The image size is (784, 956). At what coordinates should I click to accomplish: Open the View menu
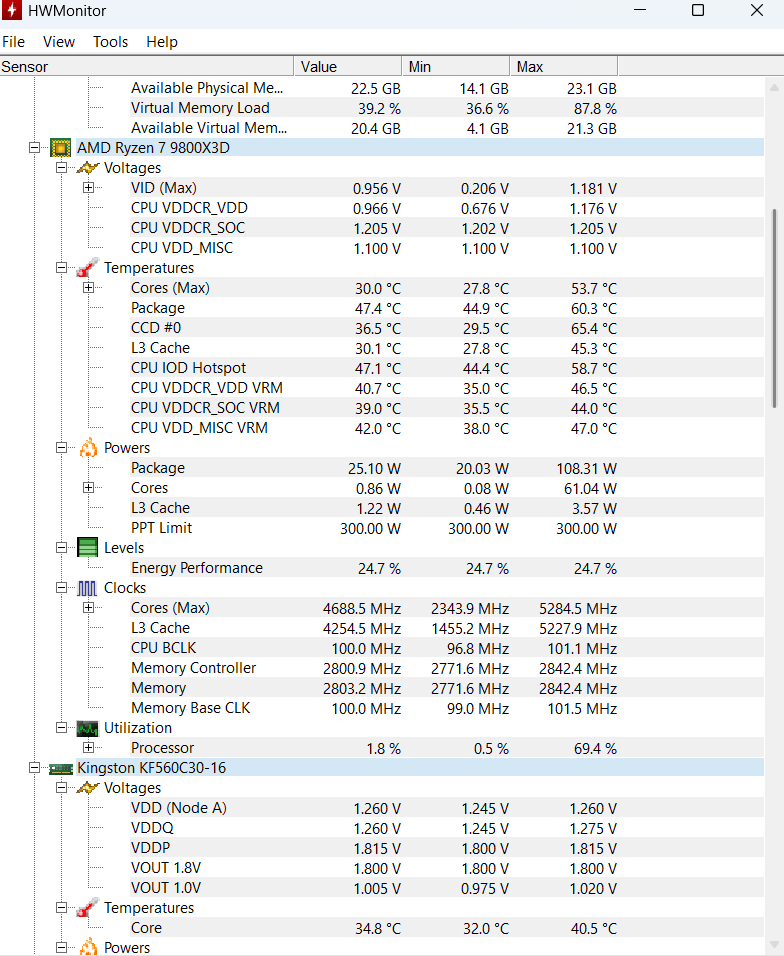click(59, 42)
